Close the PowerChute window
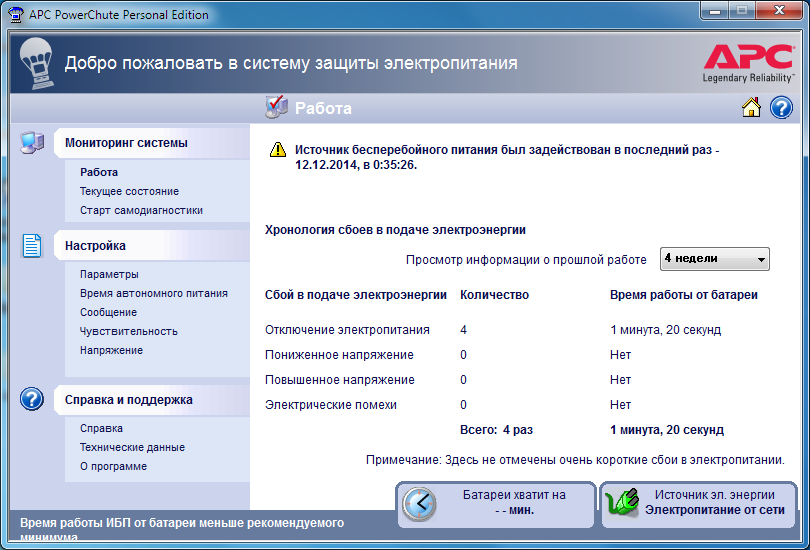This screenshot has width=810, height=550. 780,10
